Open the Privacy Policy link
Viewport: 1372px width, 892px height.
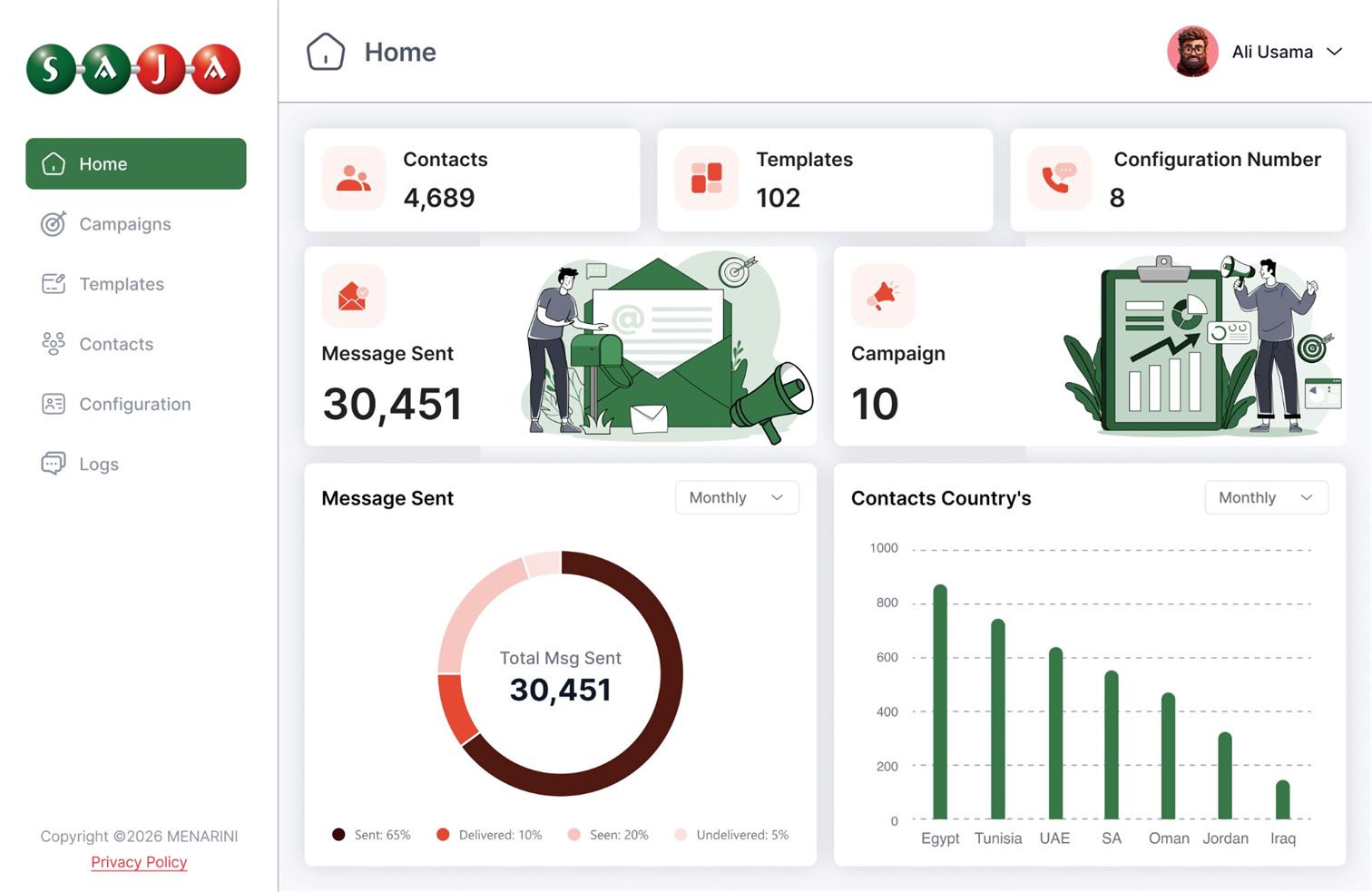139,862
